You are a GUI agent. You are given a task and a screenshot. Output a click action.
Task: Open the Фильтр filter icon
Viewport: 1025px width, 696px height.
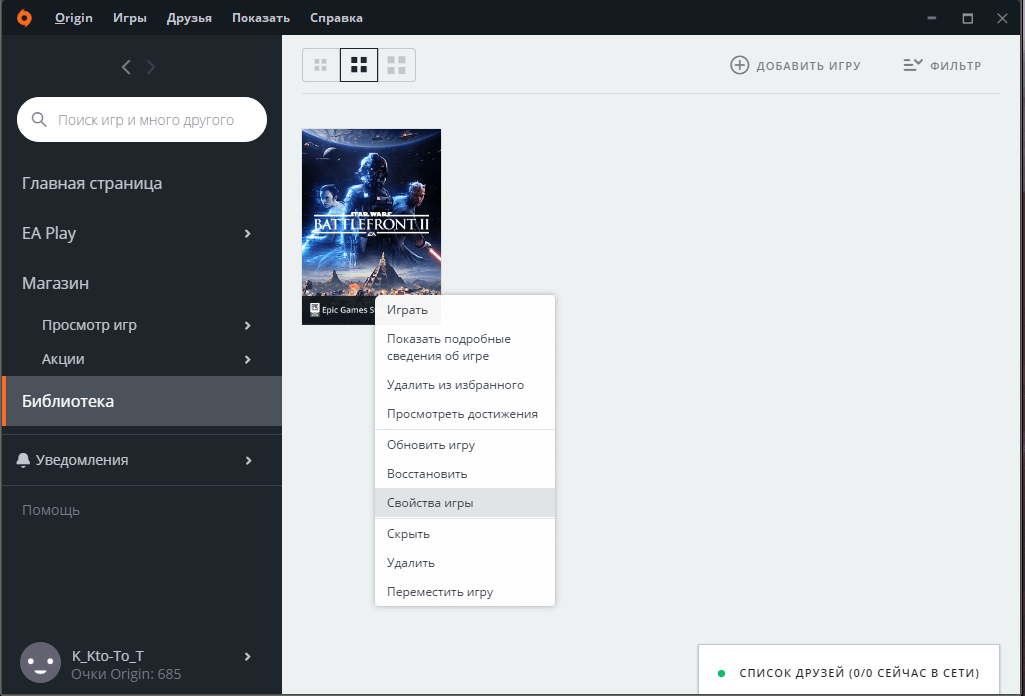(x=912, y=66)
